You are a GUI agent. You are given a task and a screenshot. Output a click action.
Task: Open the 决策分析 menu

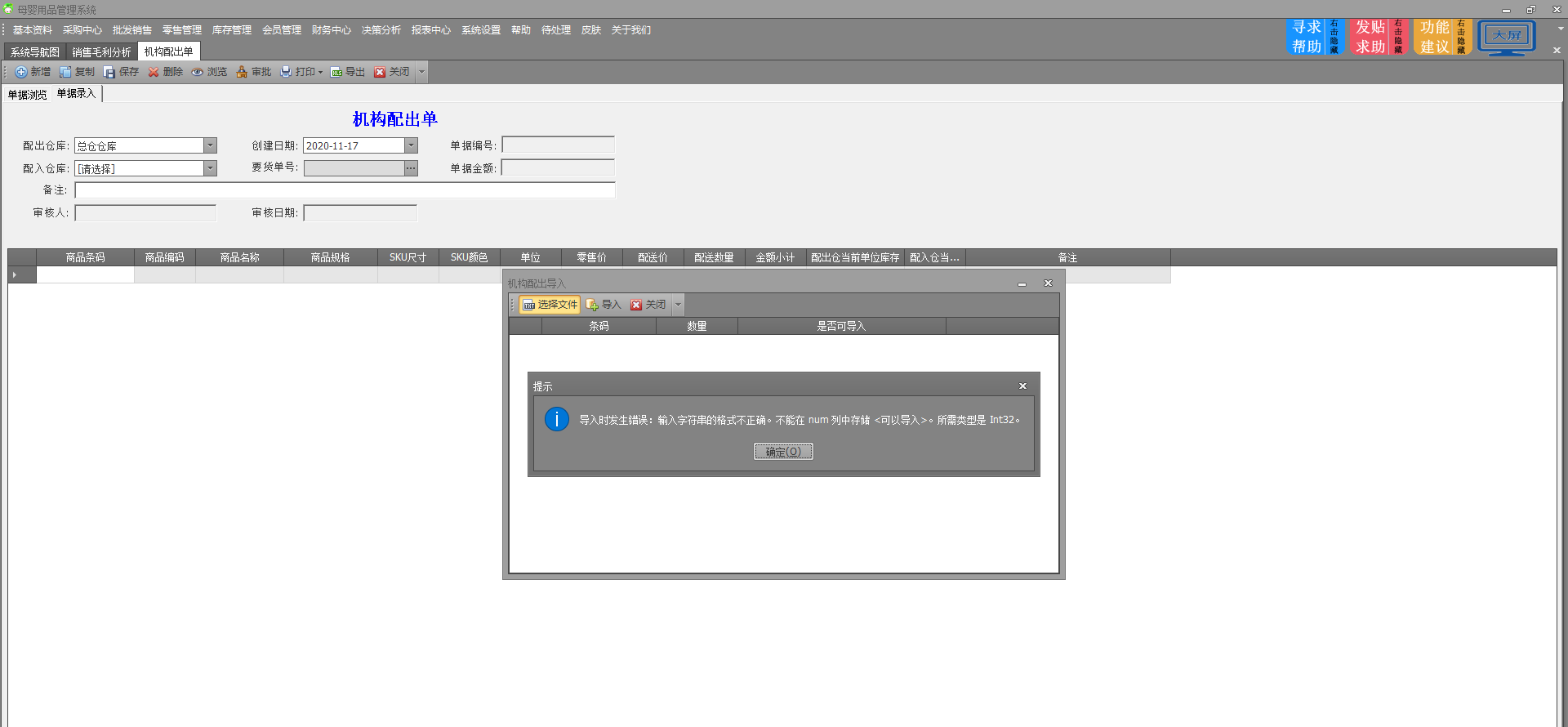click(381, 30)
